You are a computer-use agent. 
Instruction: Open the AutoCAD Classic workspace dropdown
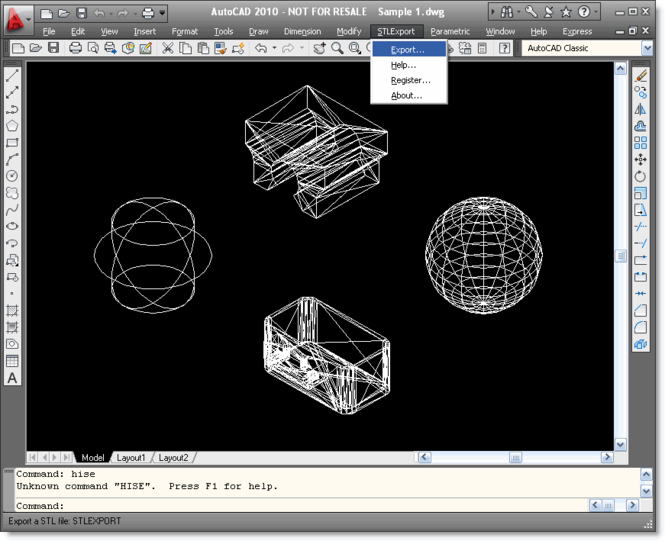coord(647,48)
